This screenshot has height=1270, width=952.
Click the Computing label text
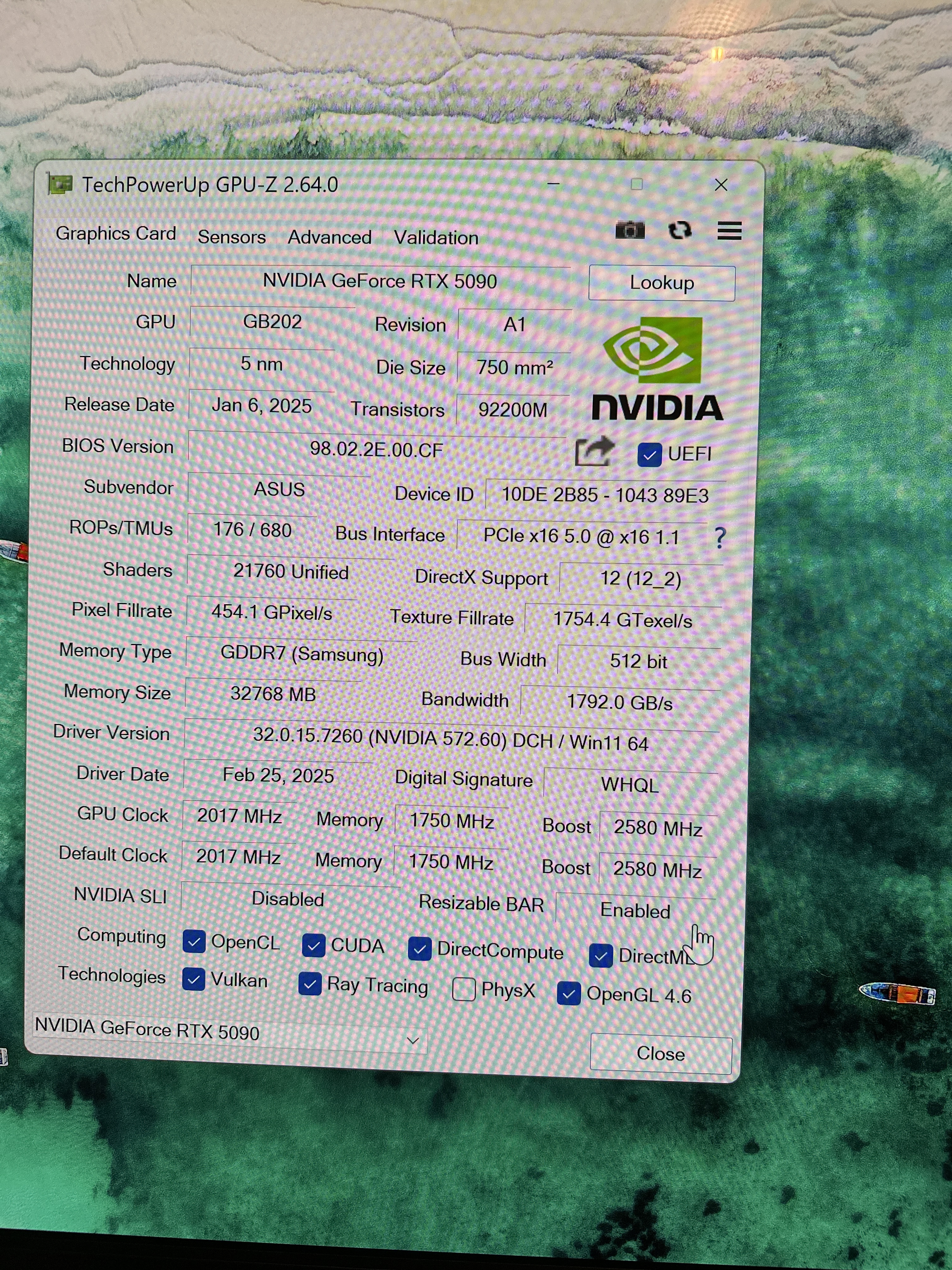tap(122, 936)
